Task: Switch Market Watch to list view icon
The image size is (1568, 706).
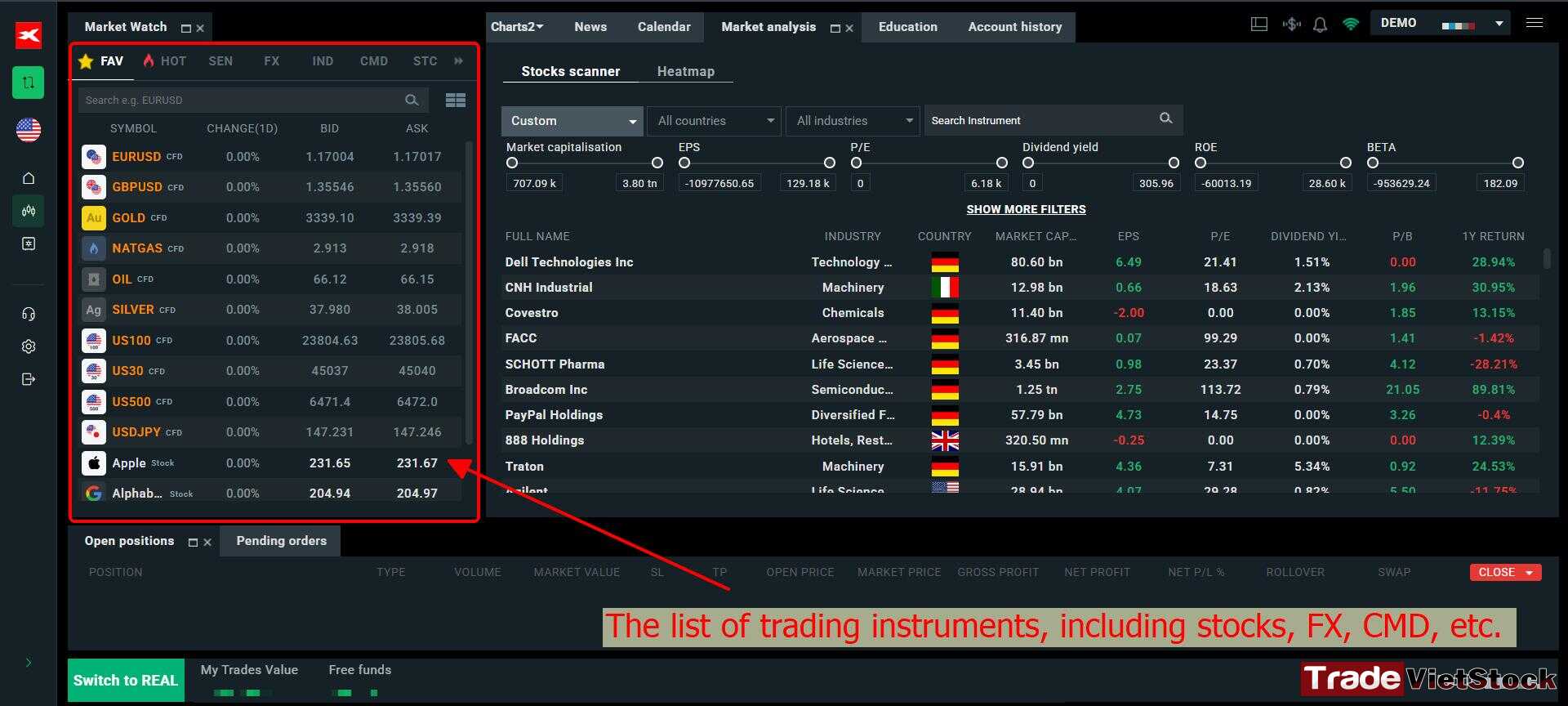Action: click(x=456, y=100)
